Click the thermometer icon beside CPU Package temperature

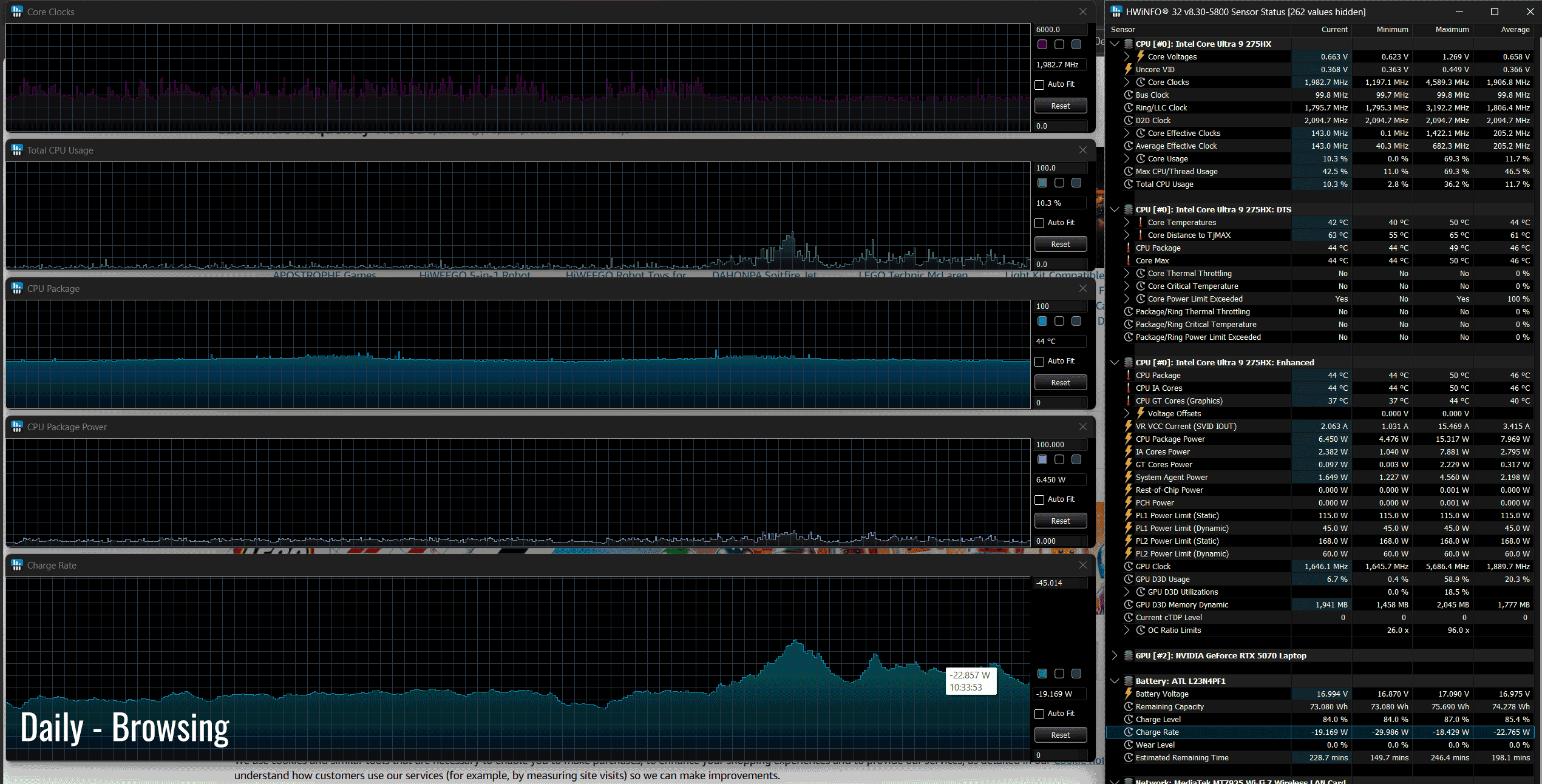point(1129,248)
